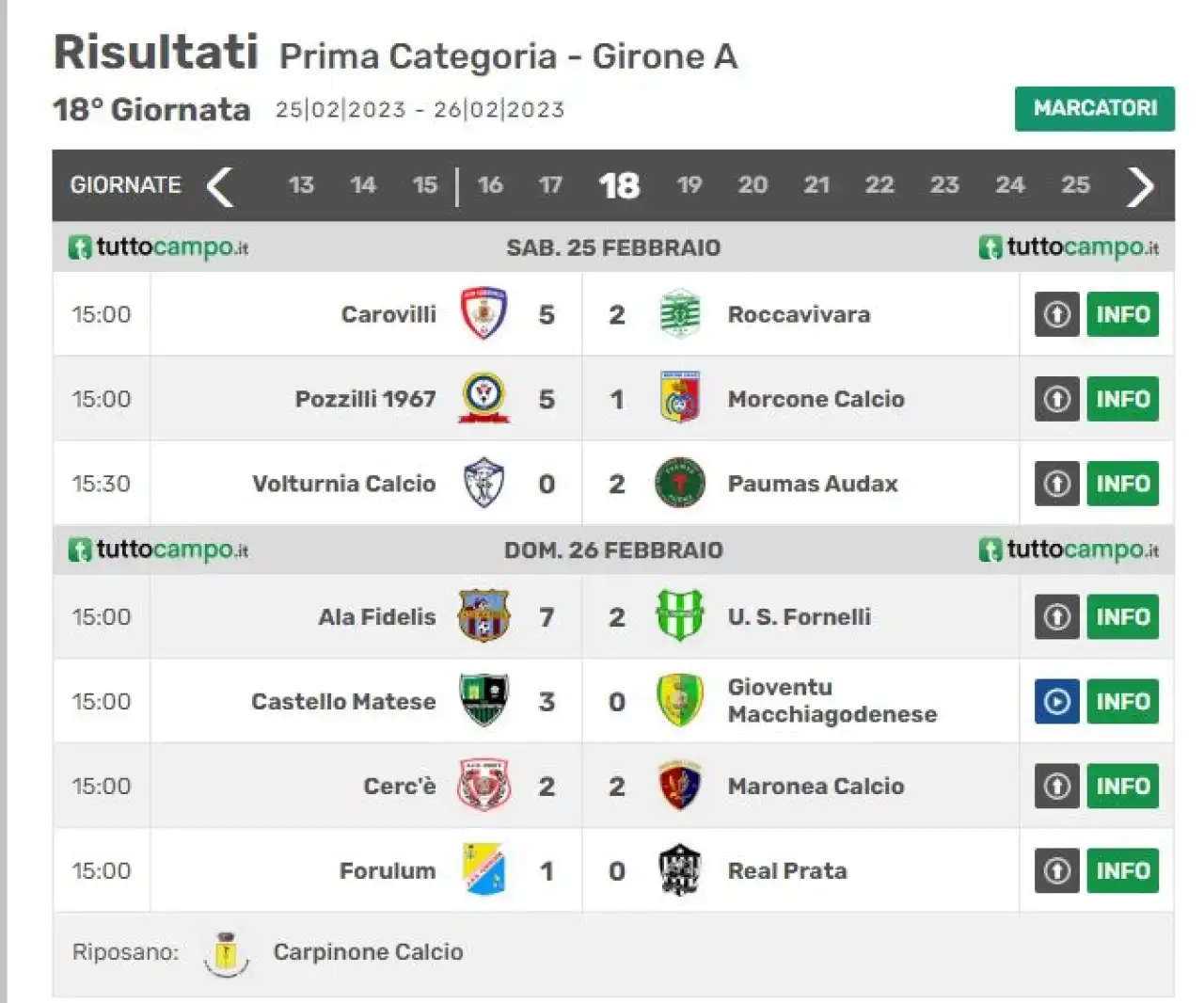
Task: Switch to giornata 25
Action: [1075, 184]
